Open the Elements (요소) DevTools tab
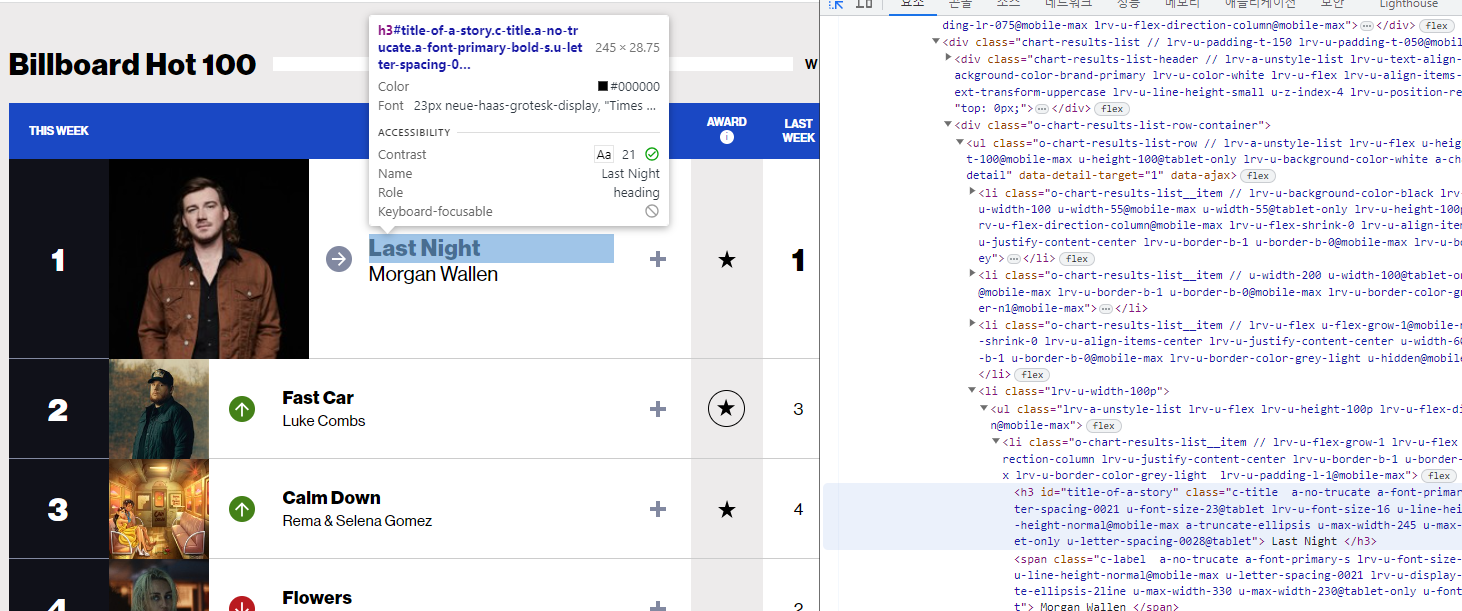Viewport: 1462px width, 611px height. (912, 5)
